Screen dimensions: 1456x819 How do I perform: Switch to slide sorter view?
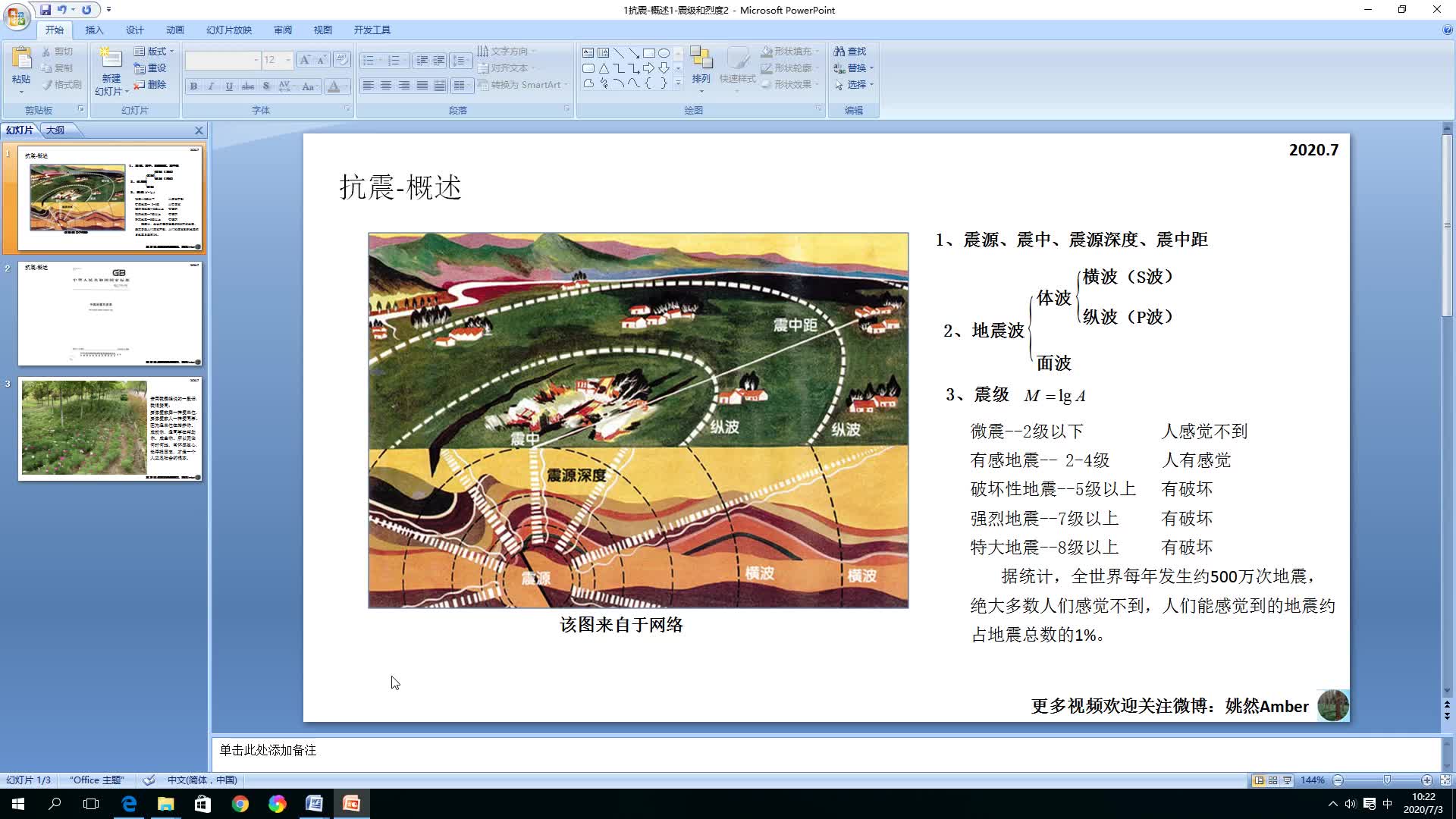click(1273, 780)
